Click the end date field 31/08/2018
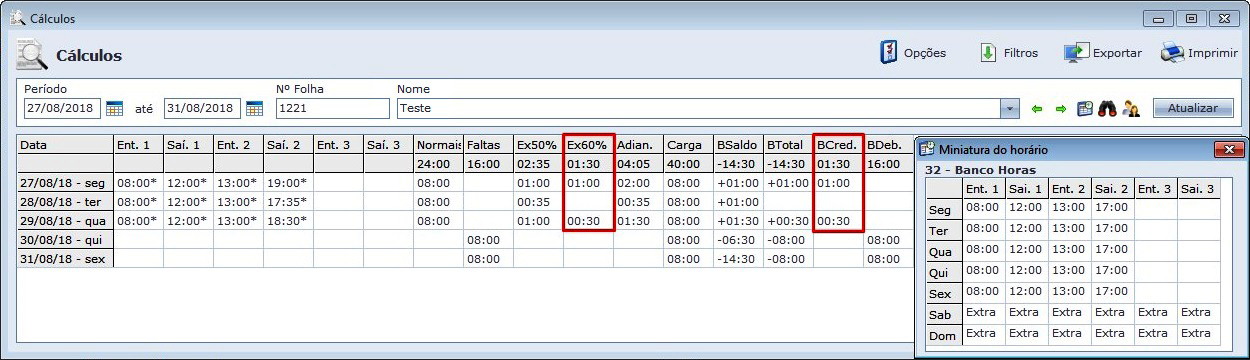This screenshot has height=360, width=1250. [202, 108]
